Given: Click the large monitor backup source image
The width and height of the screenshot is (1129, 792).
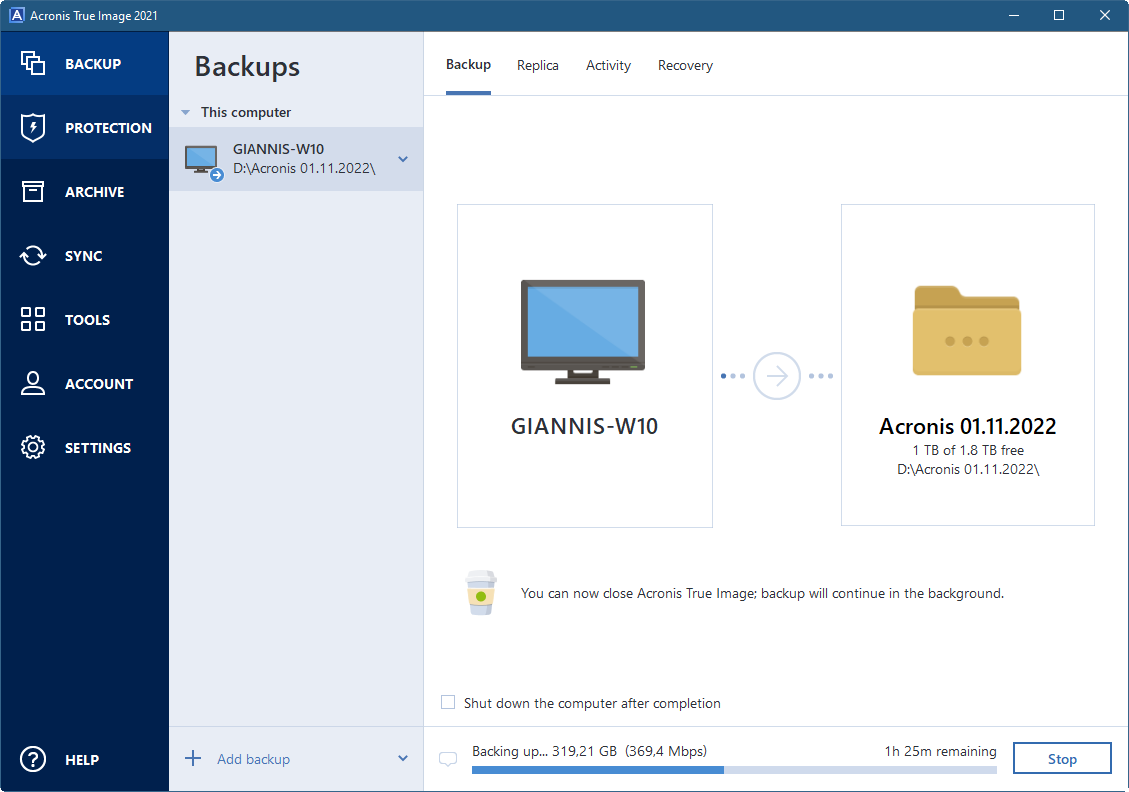Looking at the screenshot, I should pyautogui.click(x=583, y=331).
